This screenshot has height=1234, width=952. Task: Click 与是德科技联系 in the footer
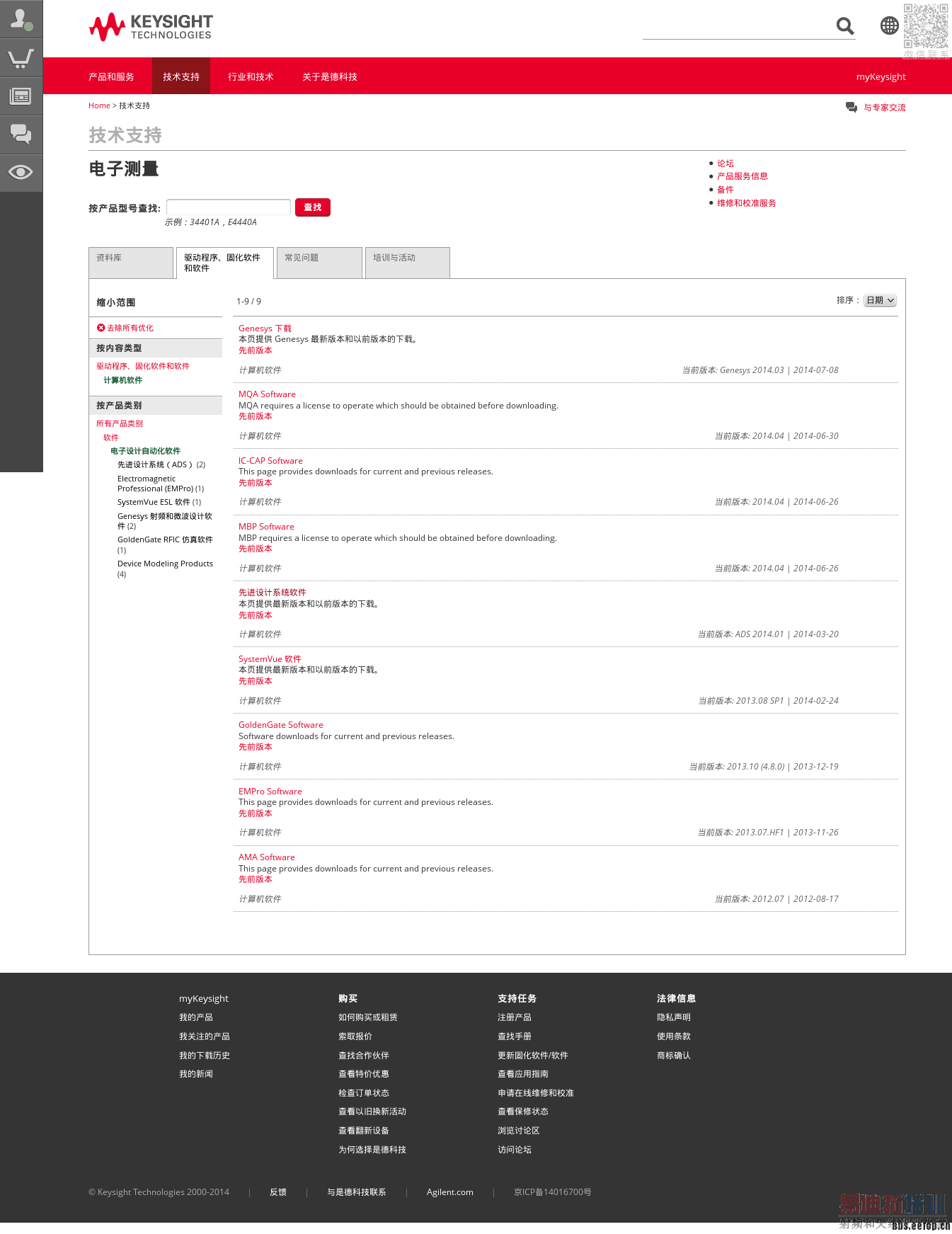(357, 1192)
